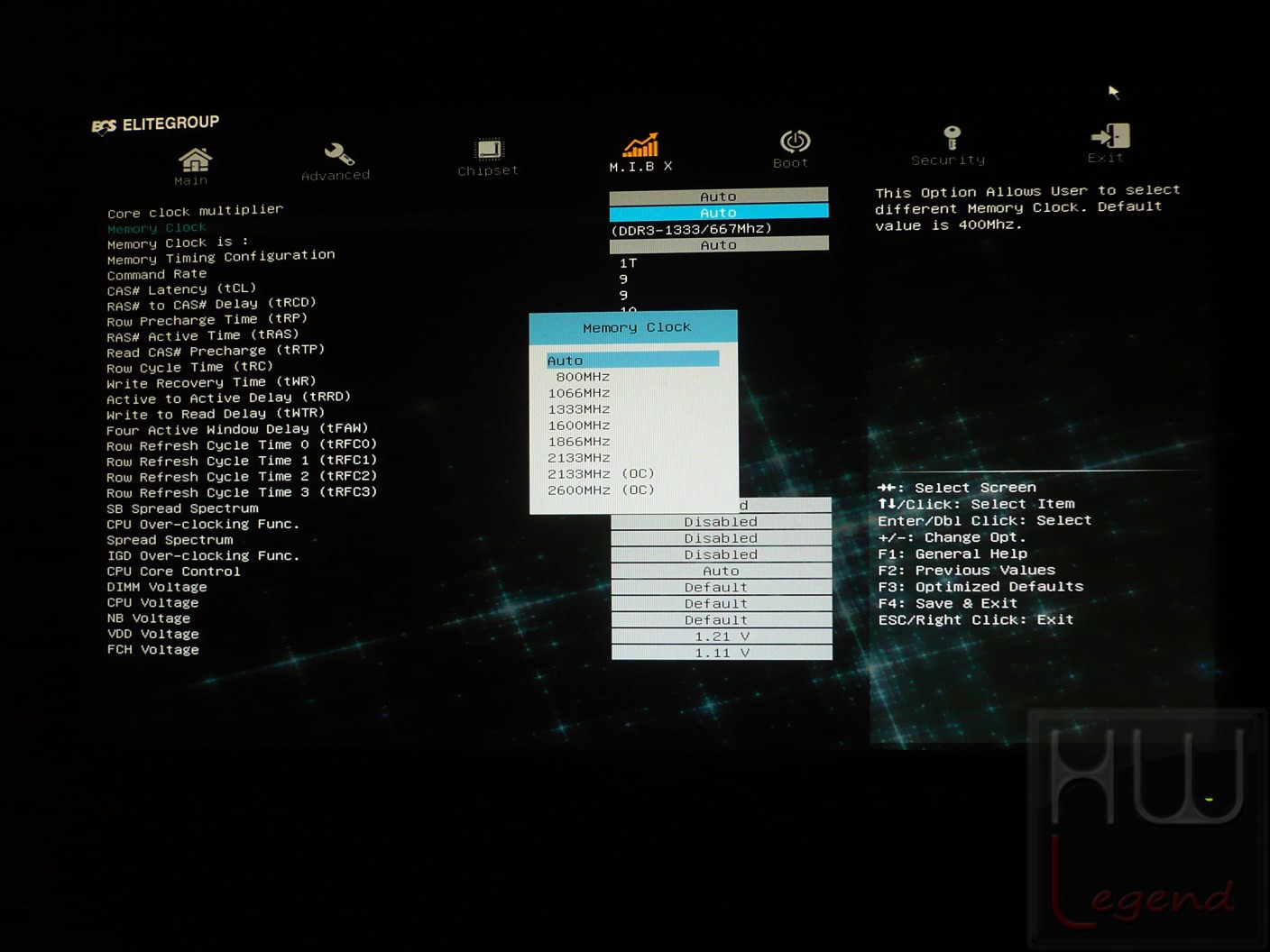This screenshot has height=952, width=1270.
Task: Select Memory Timing Configuration label
Action: click(221, 257)
